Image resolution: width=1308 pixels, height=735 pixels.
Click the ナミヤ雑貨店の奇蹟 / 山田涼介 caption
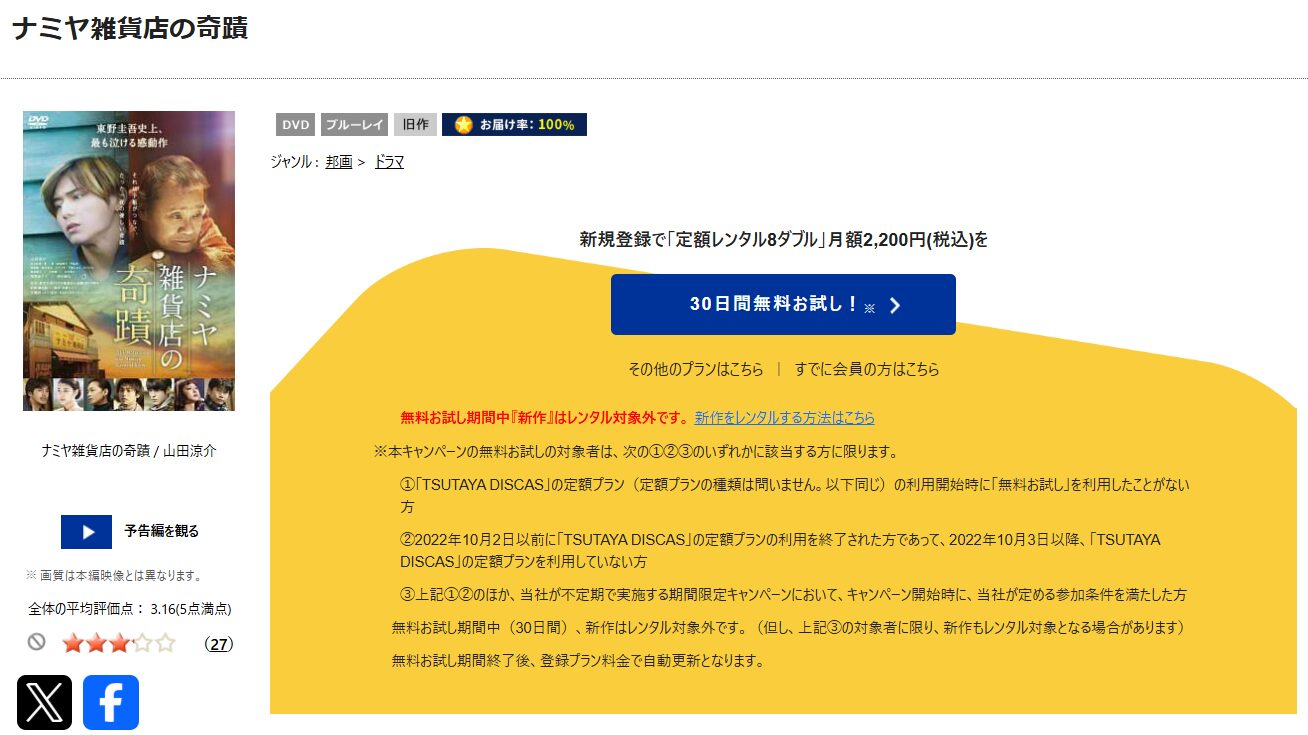tap(129, 451)
